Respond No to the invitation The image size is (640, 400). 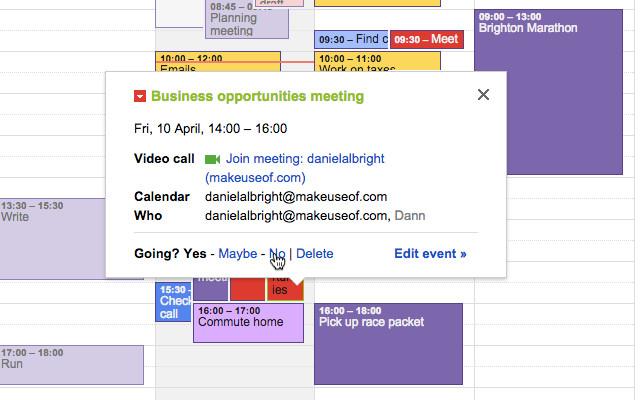pyautogui.click(x=277, y=254)
